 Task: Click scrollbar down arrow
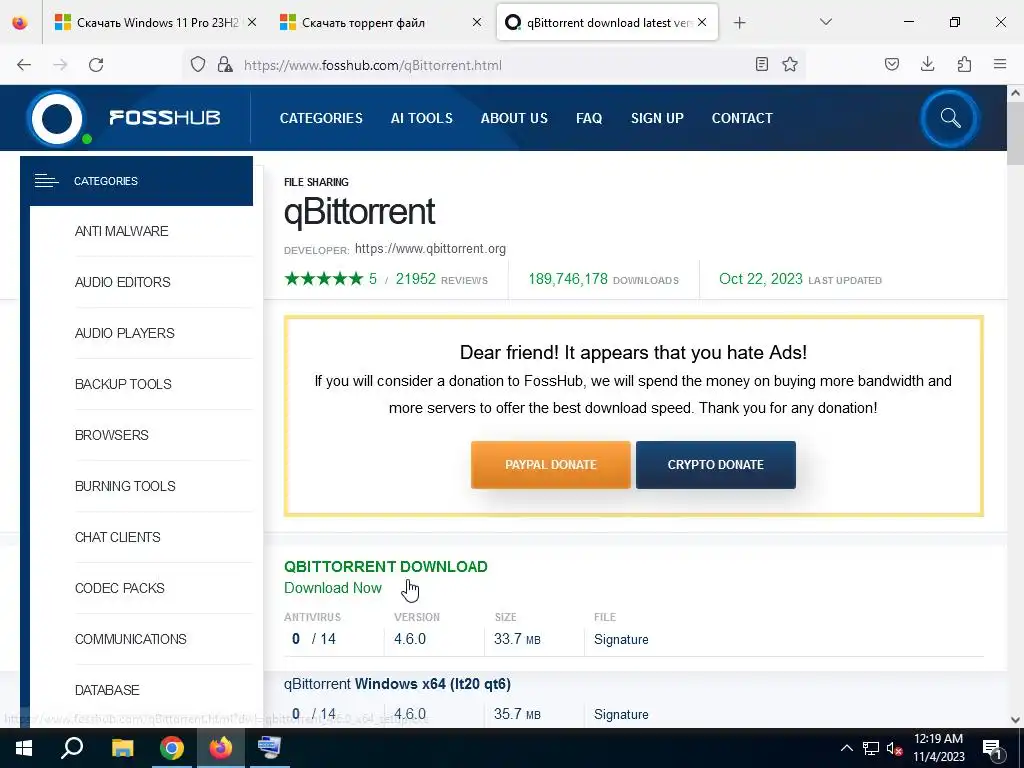[1015, 720]
